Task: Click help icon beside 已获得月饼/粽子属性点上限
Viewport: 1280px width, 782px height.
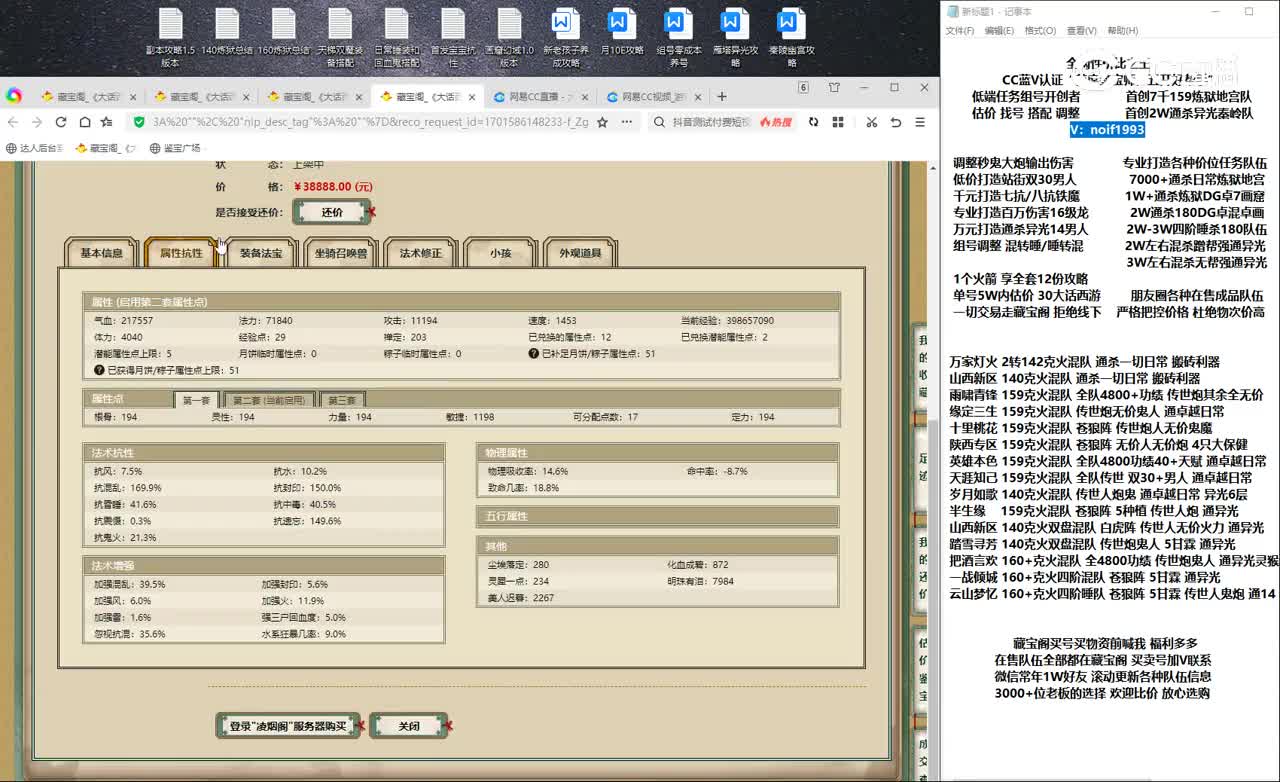Action: (x=99, y=370)
